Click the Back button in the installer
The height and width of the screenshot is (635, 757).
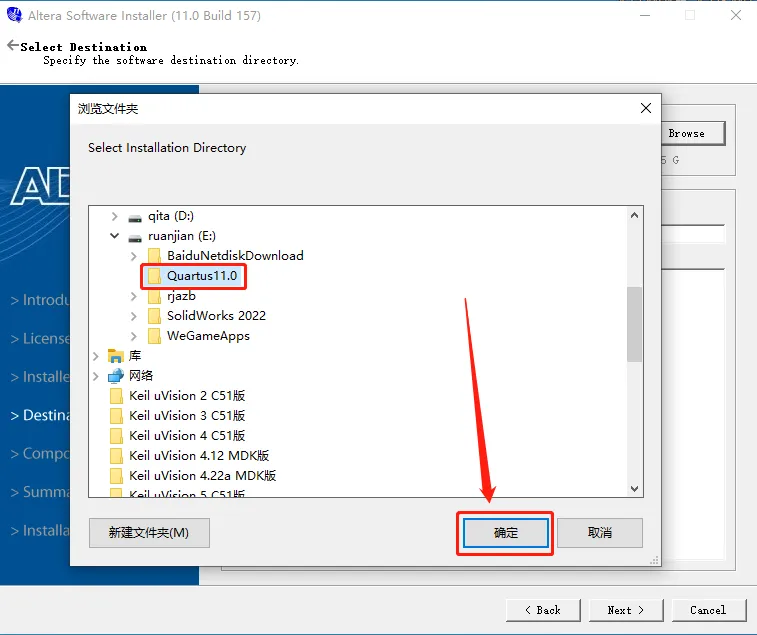pyautogui.click(x=543, y=610)
